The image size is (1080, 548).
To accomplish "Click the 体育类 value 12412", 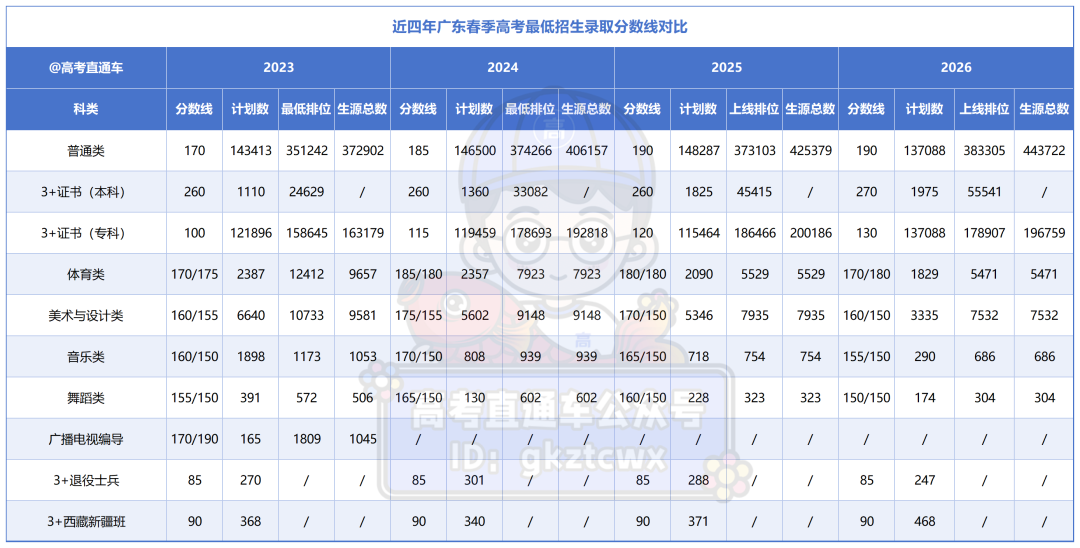I will pyautogui.click(x=307, y=275).
